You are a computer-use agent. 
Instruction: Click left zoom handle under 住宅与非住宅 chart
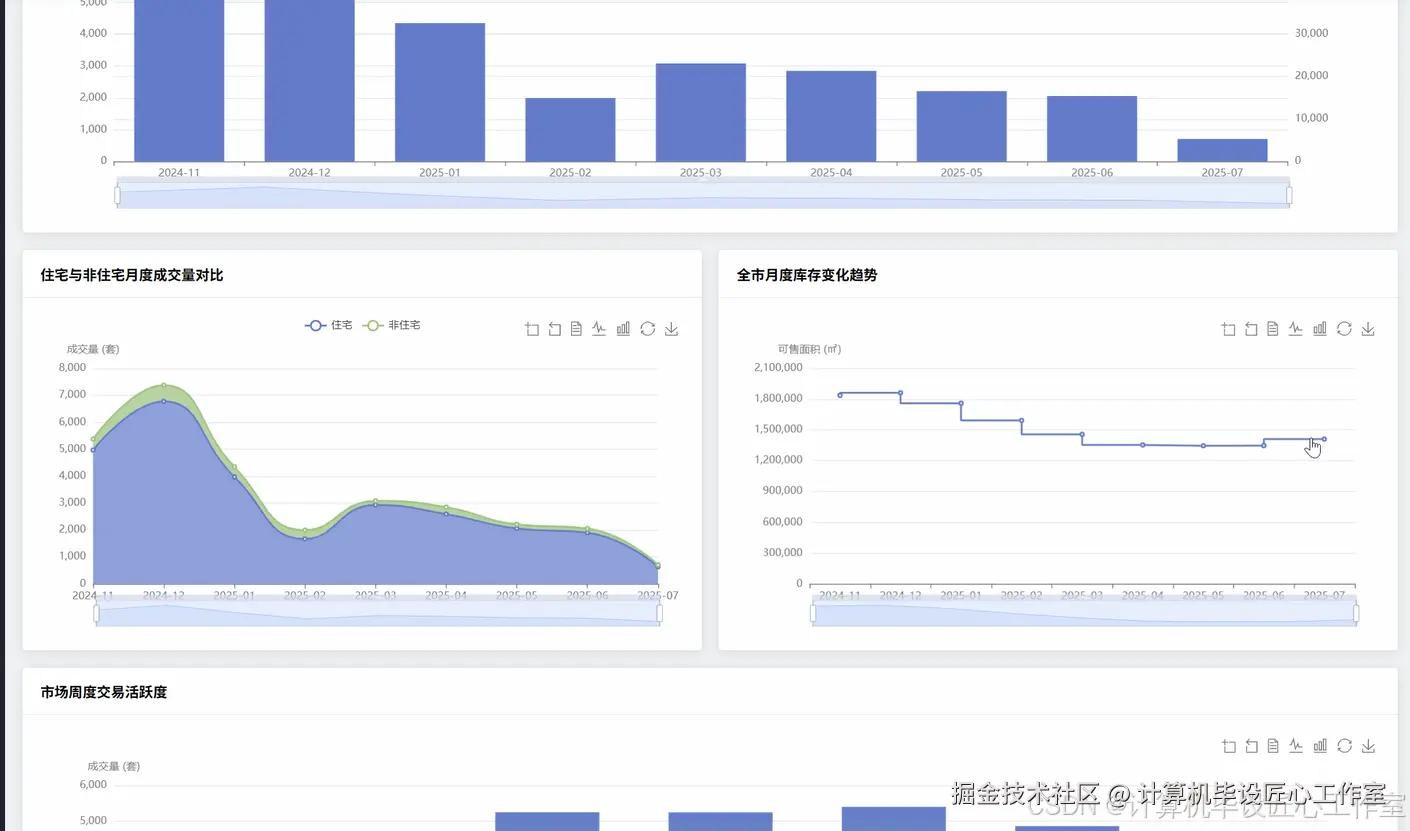97,613
